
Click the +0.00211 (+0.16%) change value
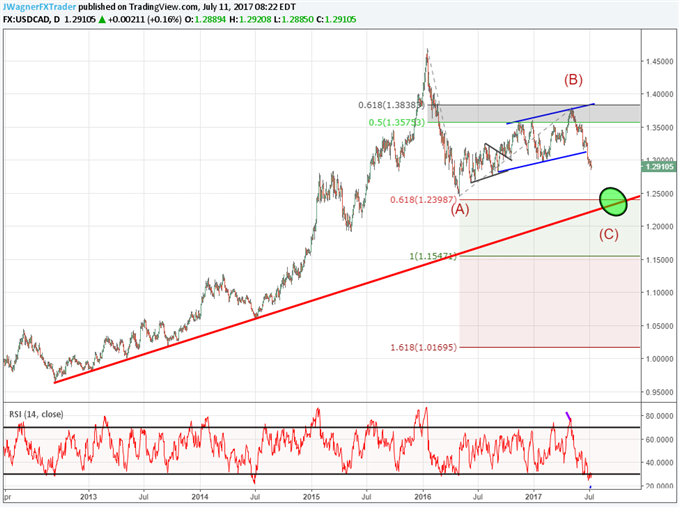pos(145,19)
